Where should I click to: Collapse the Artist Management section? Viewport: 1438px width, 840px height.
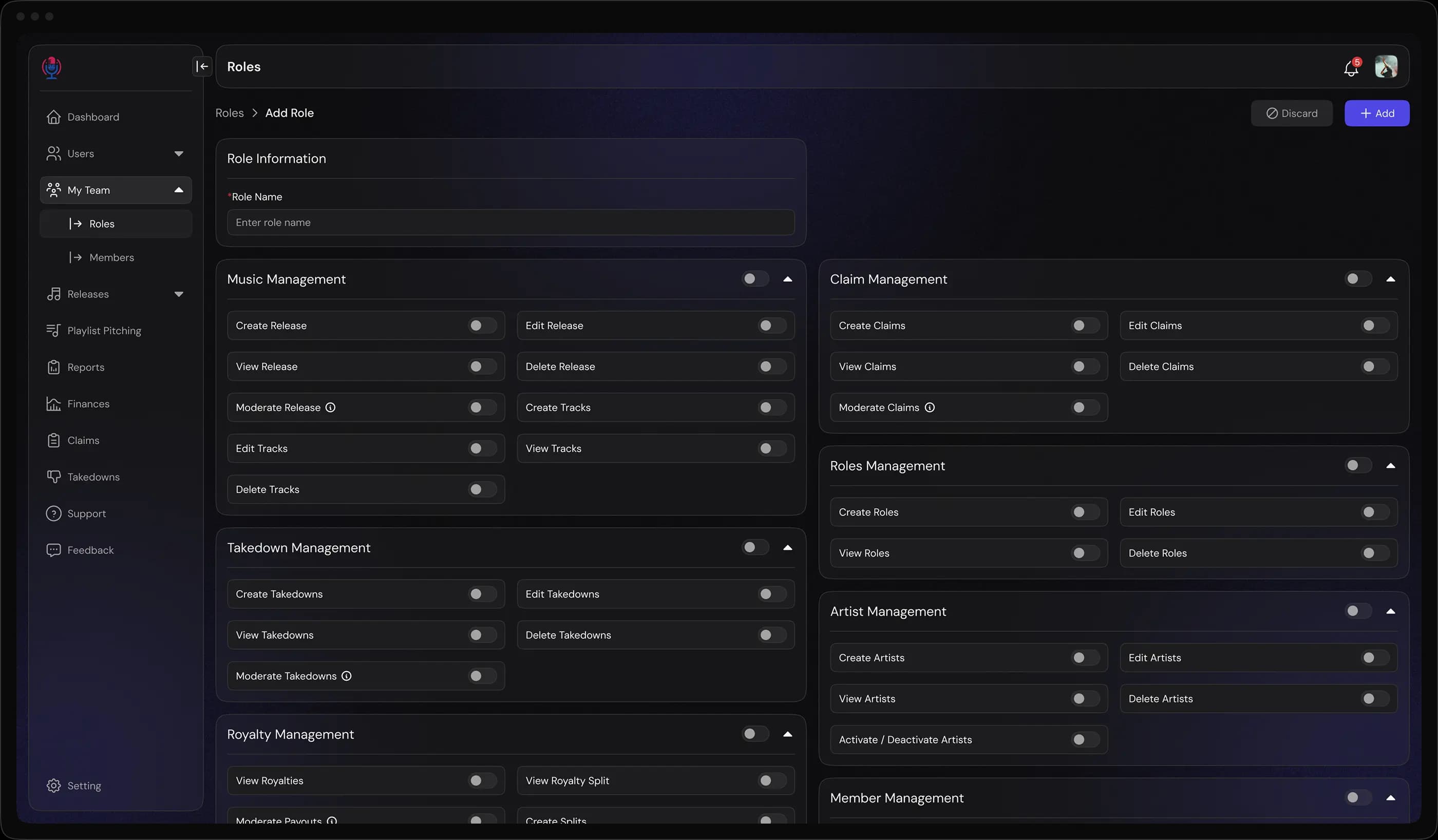click(1391, 611)
